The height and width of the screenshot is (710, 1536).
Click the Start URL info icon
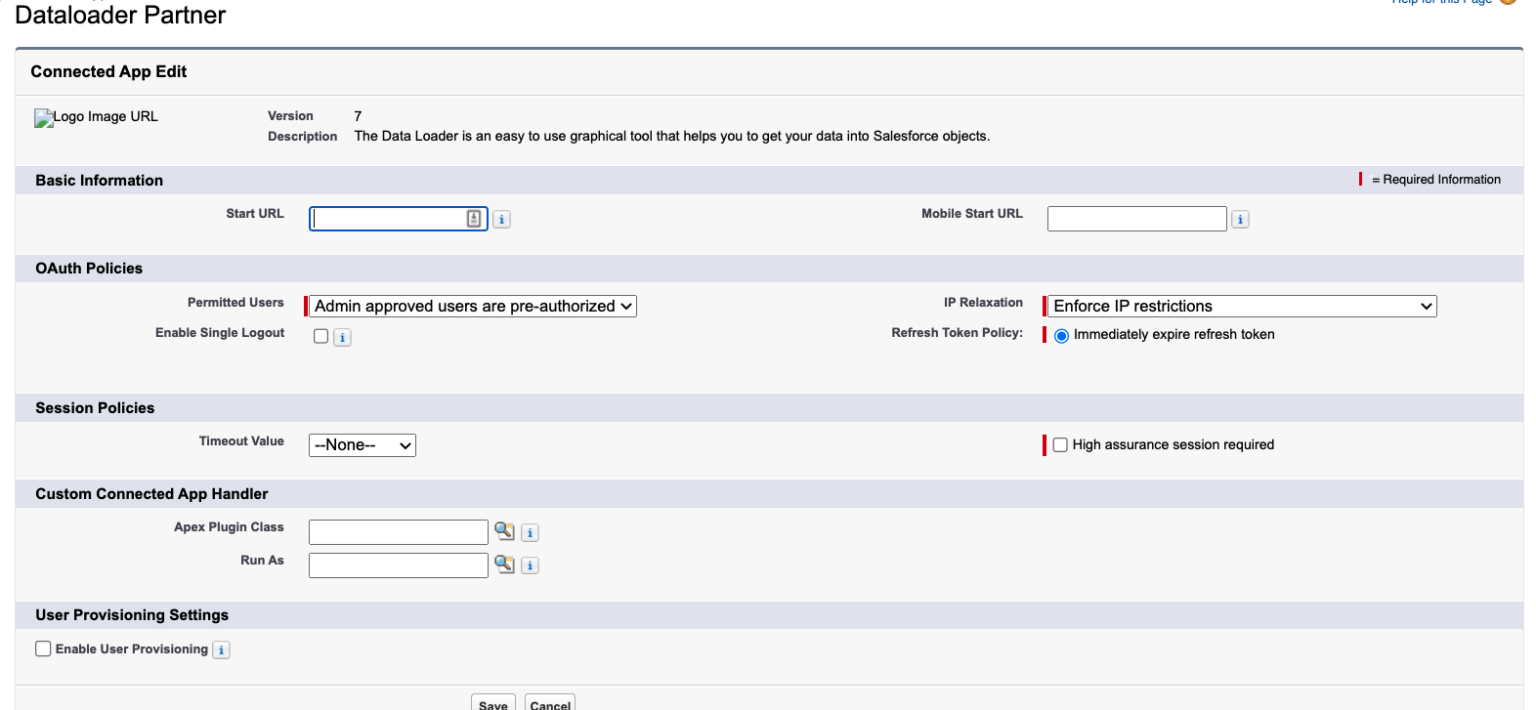501,218
